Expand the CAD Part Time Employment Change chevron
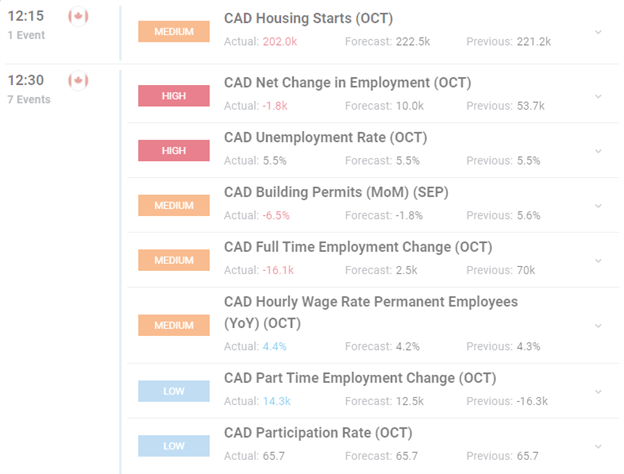The image size is (624, 474). tap(598, 392)
